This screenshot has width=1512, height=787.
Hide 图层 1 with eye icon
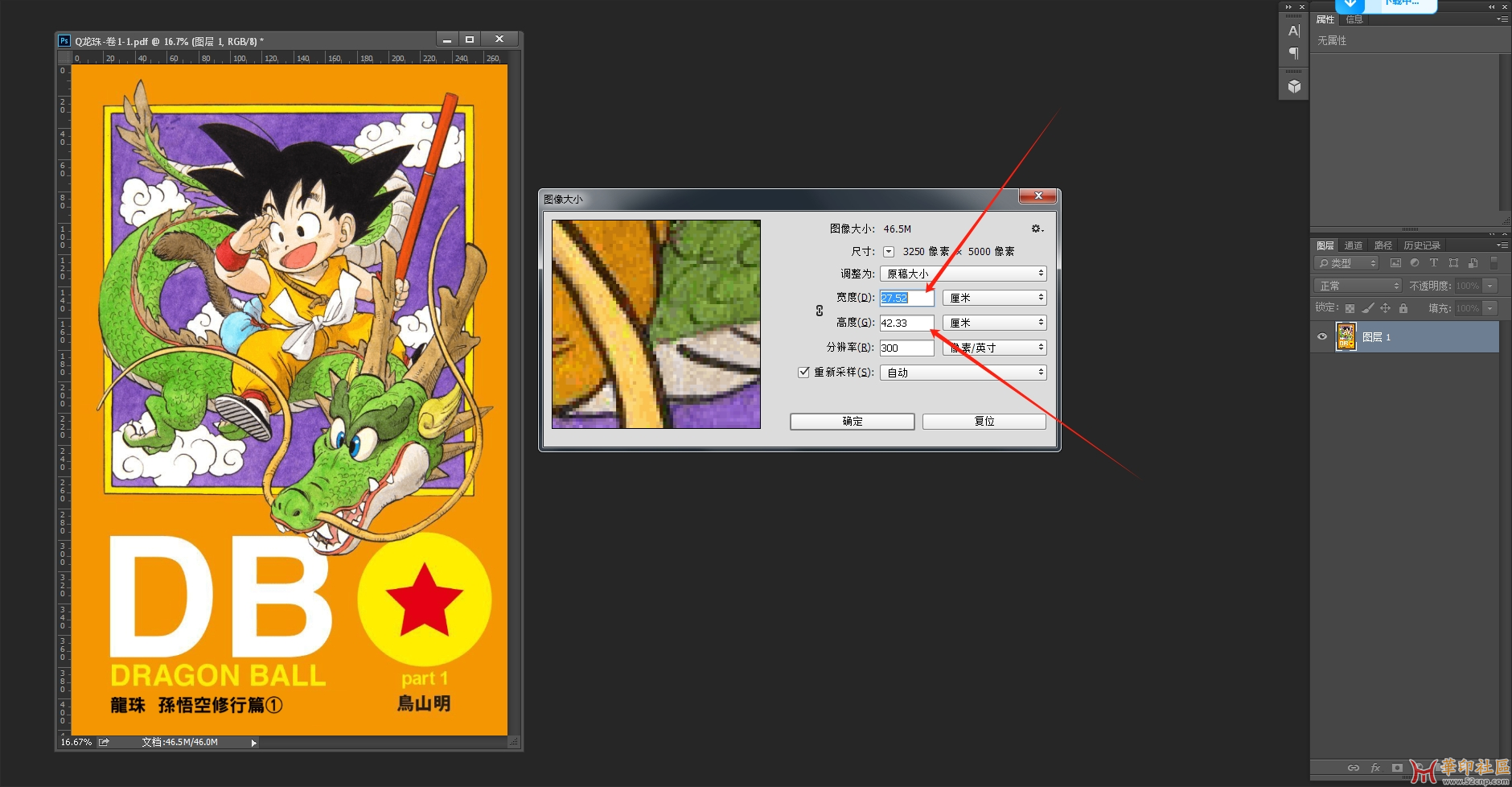pos(1321,337)
